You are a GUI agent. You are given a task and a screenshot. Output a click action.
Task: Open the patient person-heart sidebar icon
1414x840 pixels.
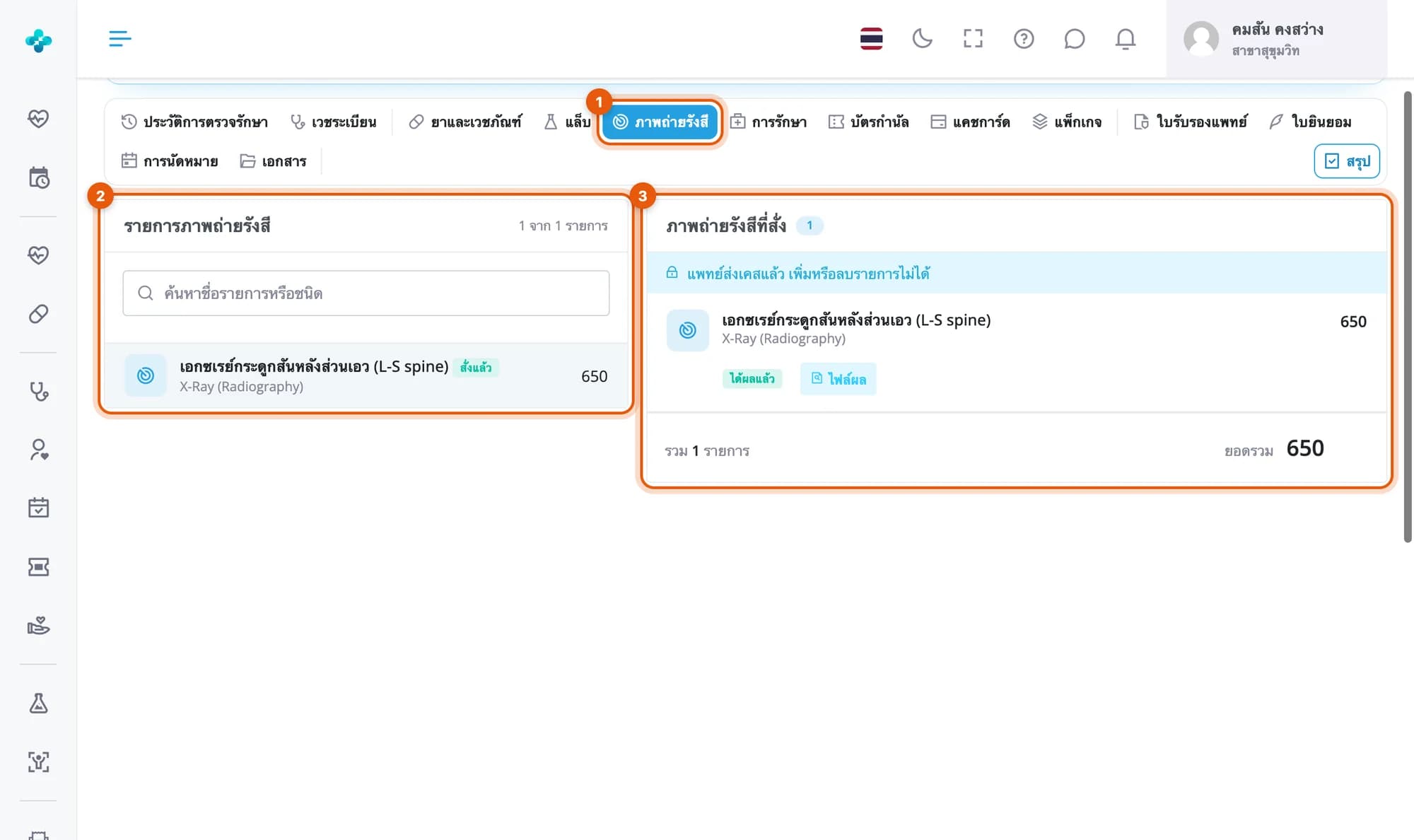pyautogui.click(x=38, y=450)
